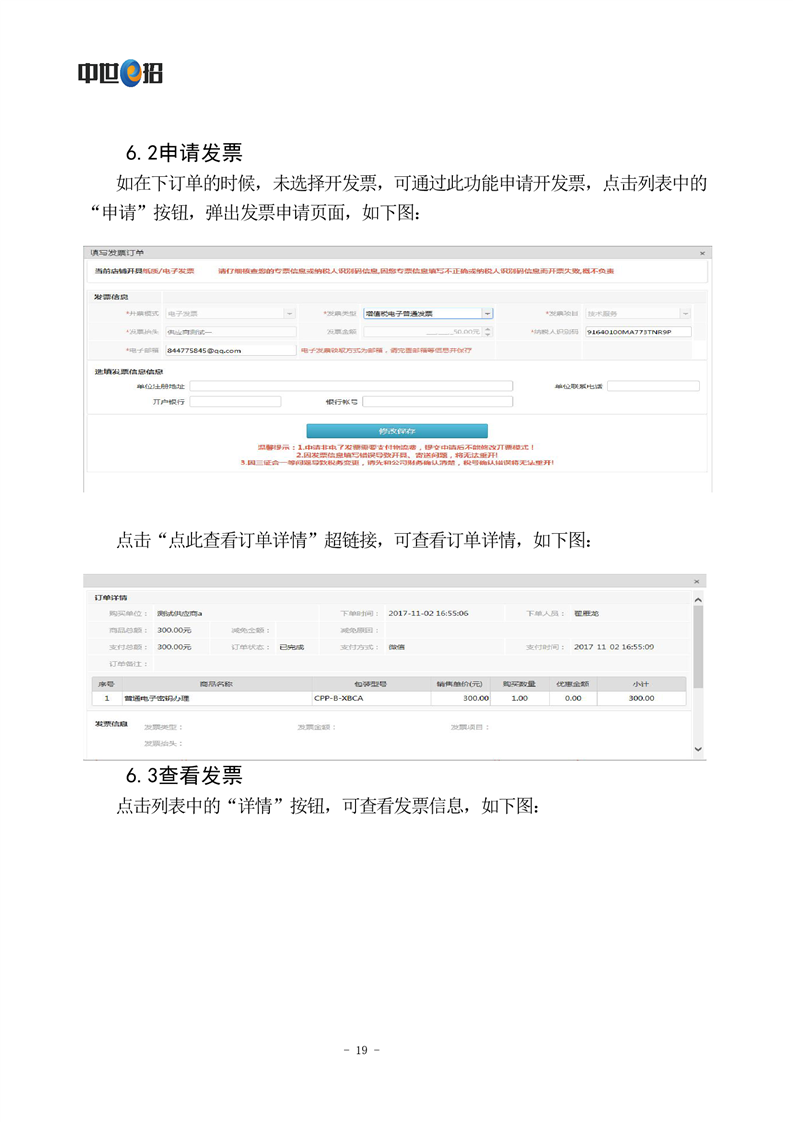The width and height of the screenshot is (793, 1122).
Task: Open the 发票项目 dropdown
Action: (685, 313)
